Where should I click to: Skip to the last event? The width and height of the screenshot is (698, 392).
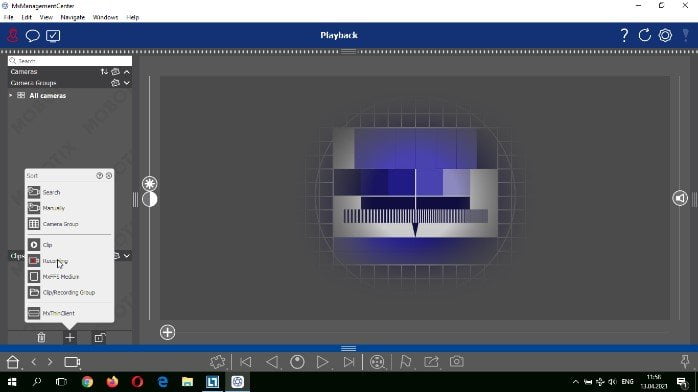pyautogui.click(x=349, y=362)
